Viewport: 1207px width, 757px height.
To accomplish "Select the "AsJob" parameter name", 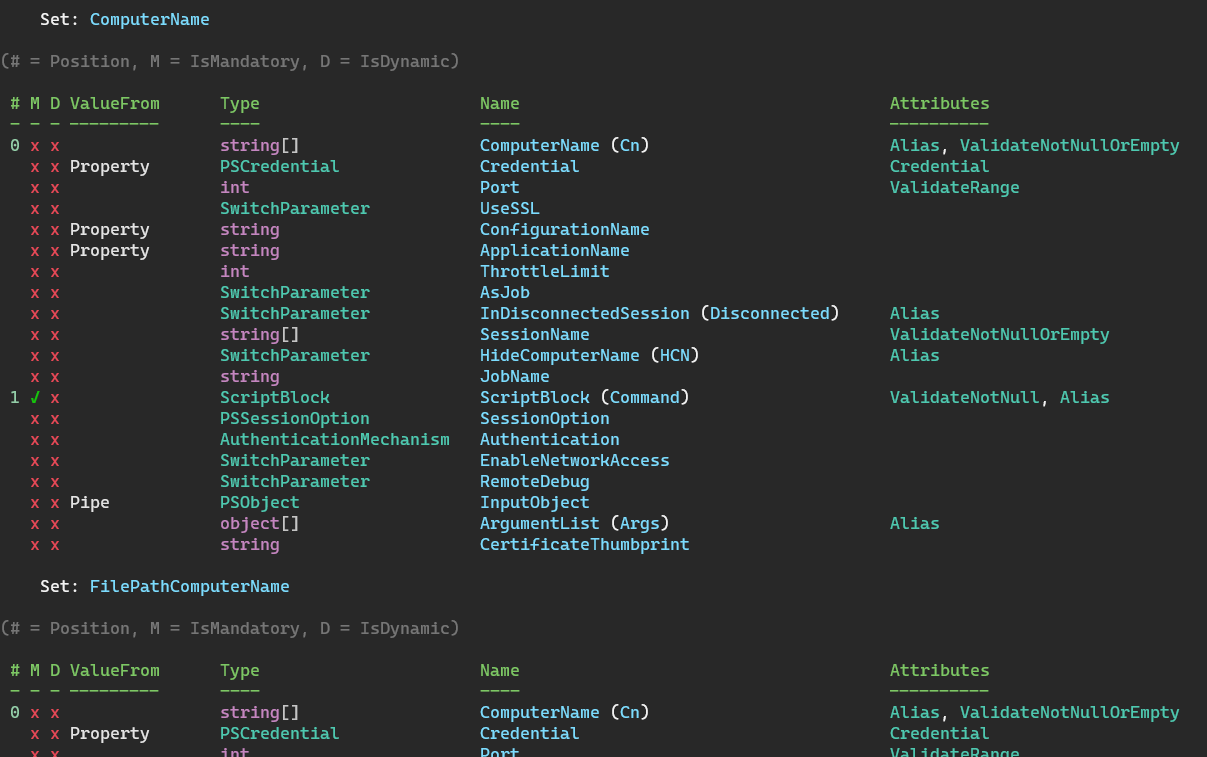I will [x=505, y=292].
